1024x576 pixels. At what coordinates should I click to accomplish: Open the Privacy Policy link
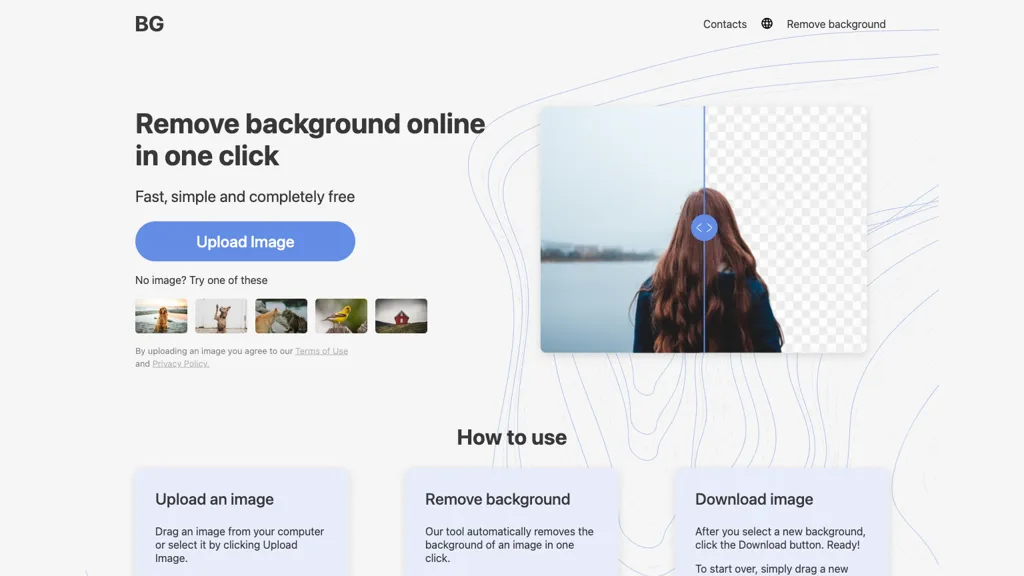(180, 363)
